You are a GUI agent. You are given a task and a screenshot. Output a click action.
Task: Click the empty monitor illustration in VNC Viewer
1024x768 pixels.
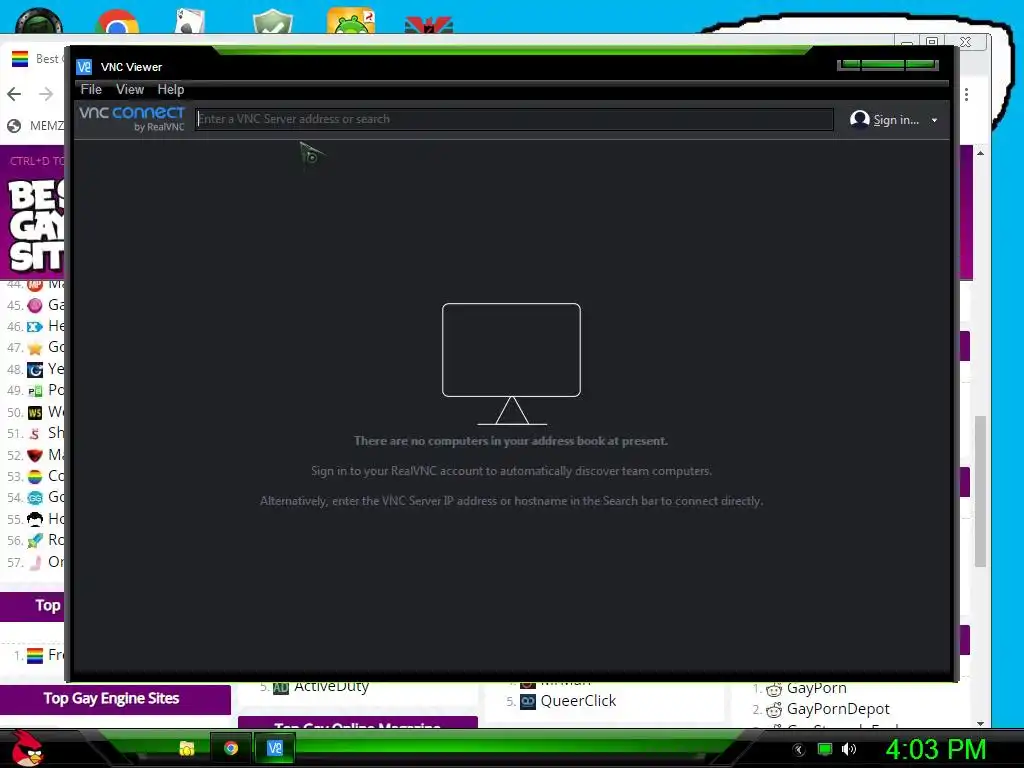511,364
